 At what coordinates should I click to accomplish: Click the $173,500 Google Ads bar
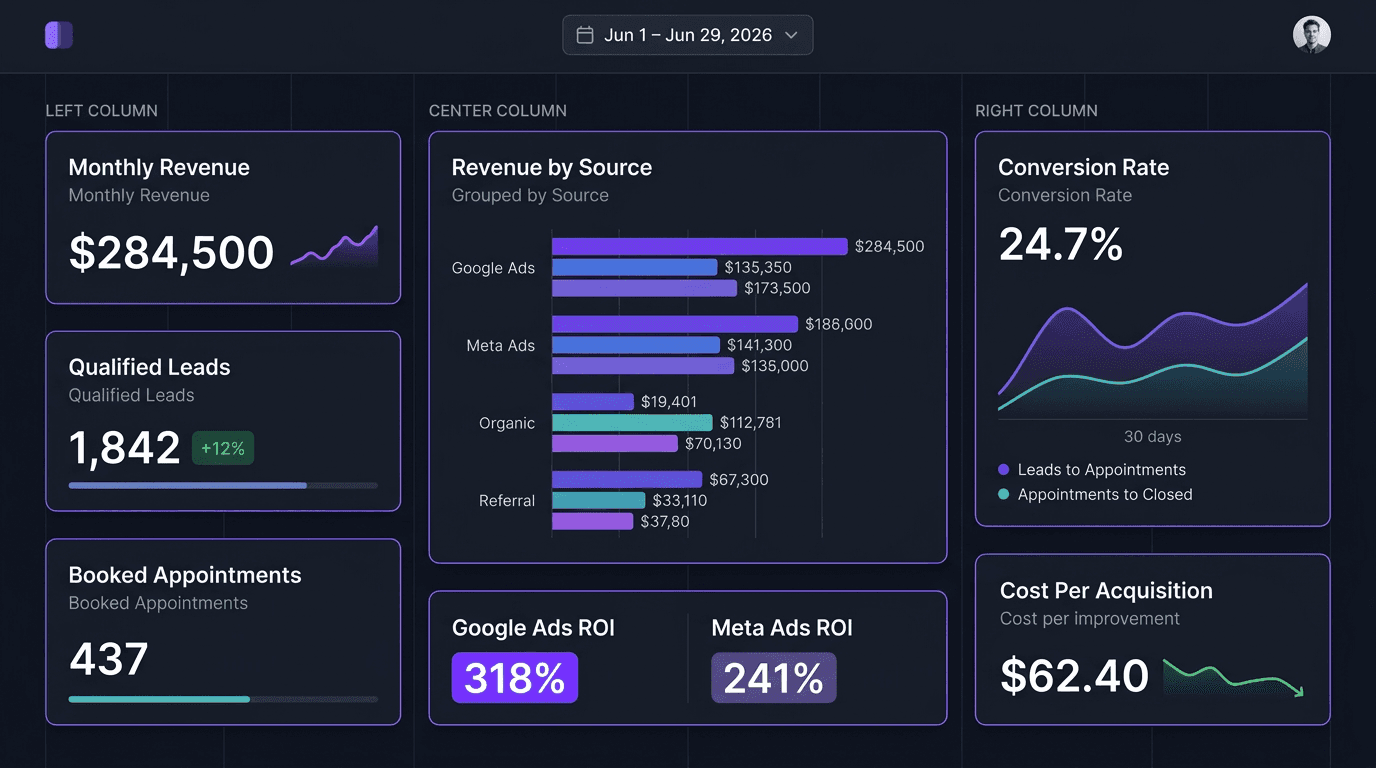click(645, 288)
